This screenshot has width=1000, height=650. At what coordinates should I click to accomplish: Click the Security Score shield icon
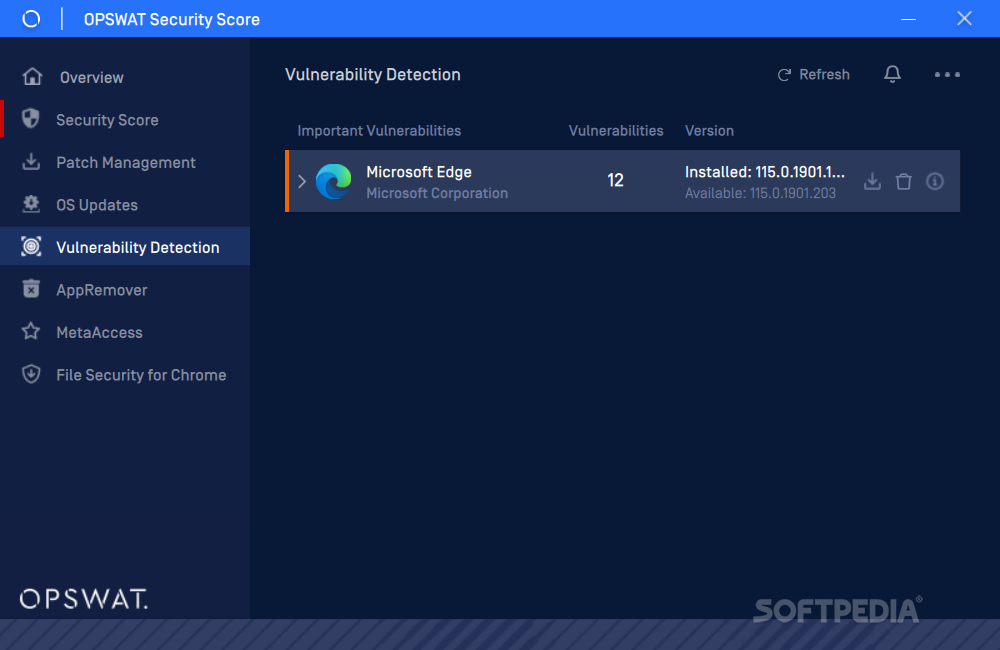point(31,119)
